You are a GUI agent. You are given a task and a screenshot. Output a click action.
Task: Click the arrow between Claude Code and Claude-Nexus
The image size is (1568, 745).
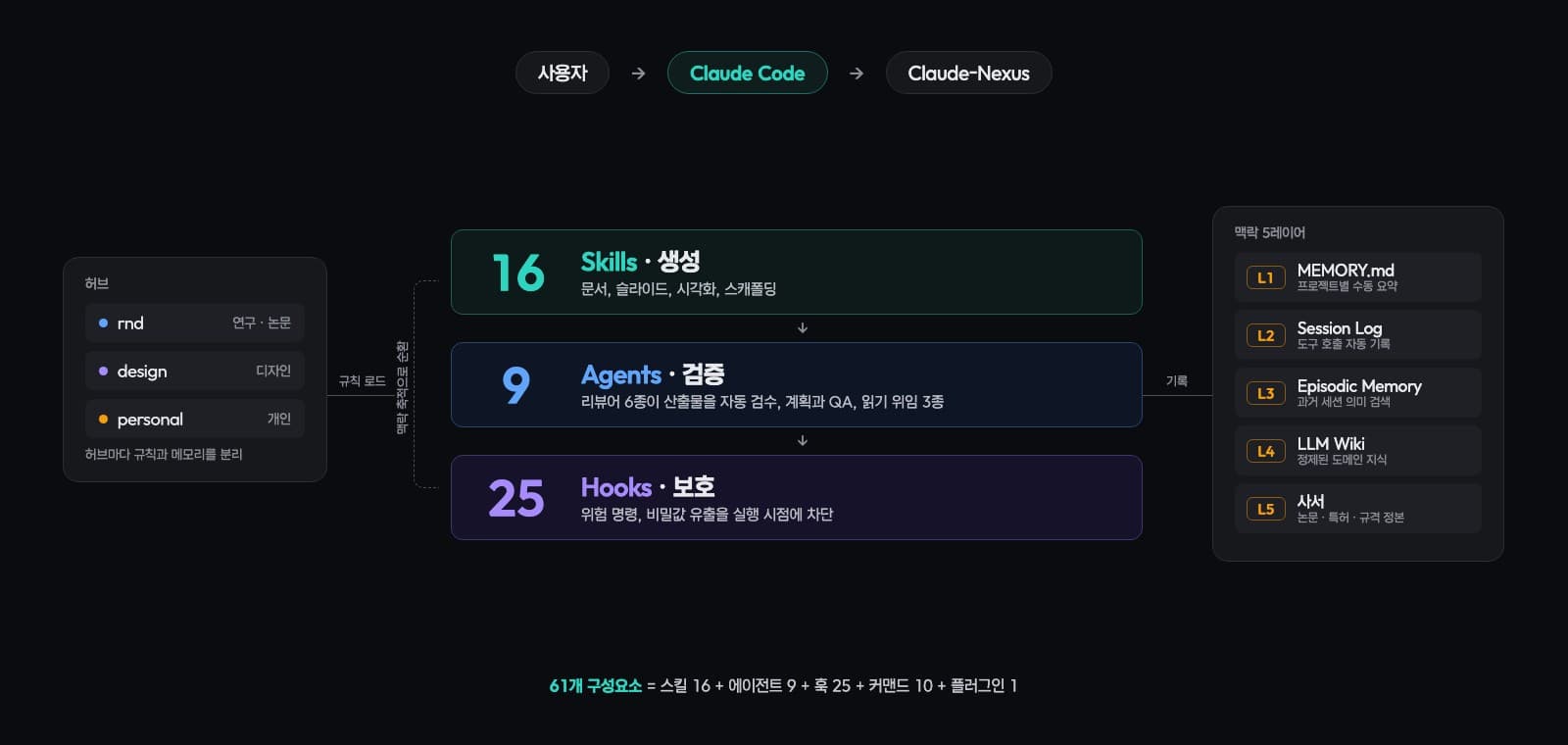pyautogui.click(x=857, y=74)
